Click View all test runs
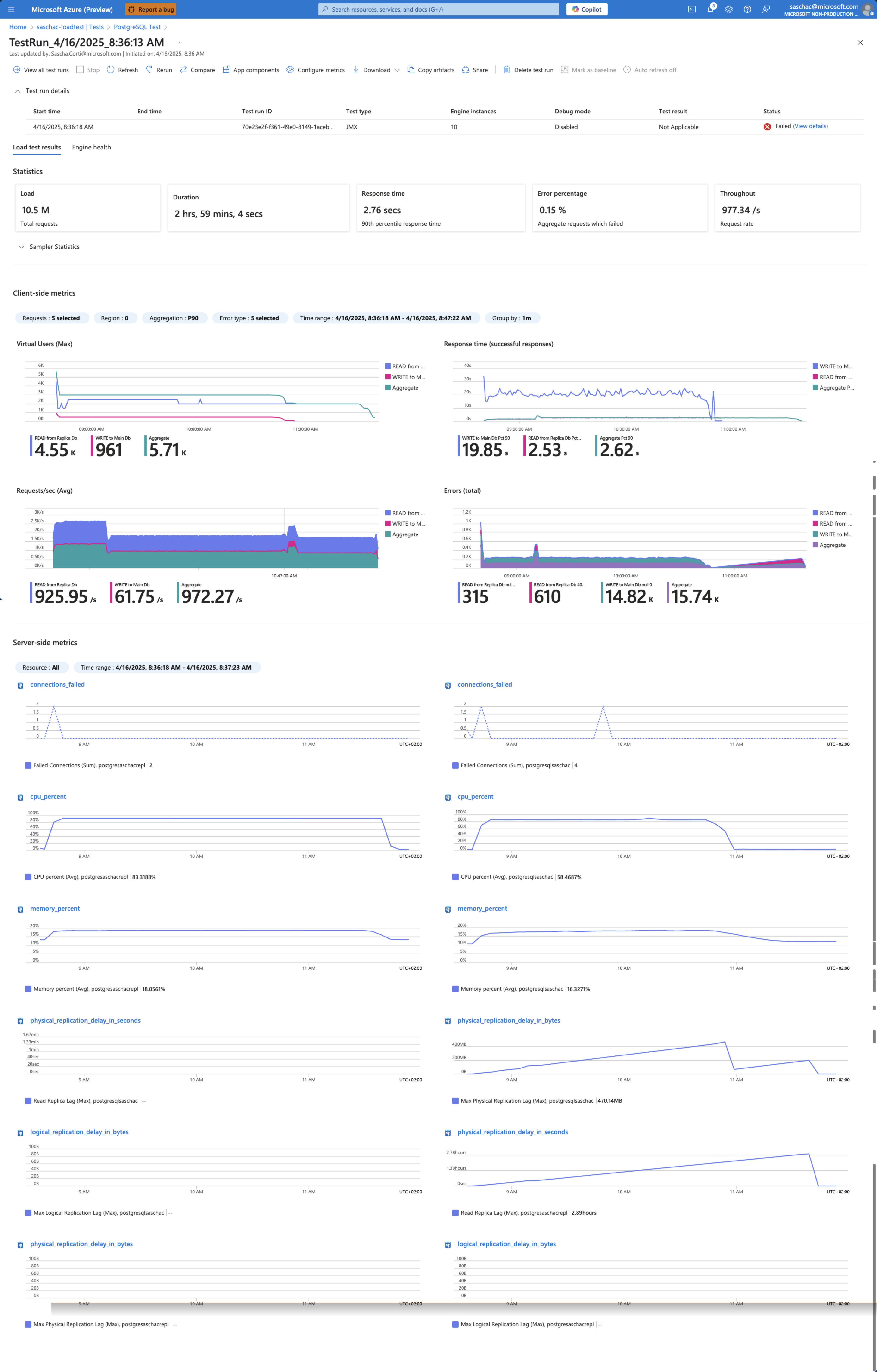 click(40, 70)
